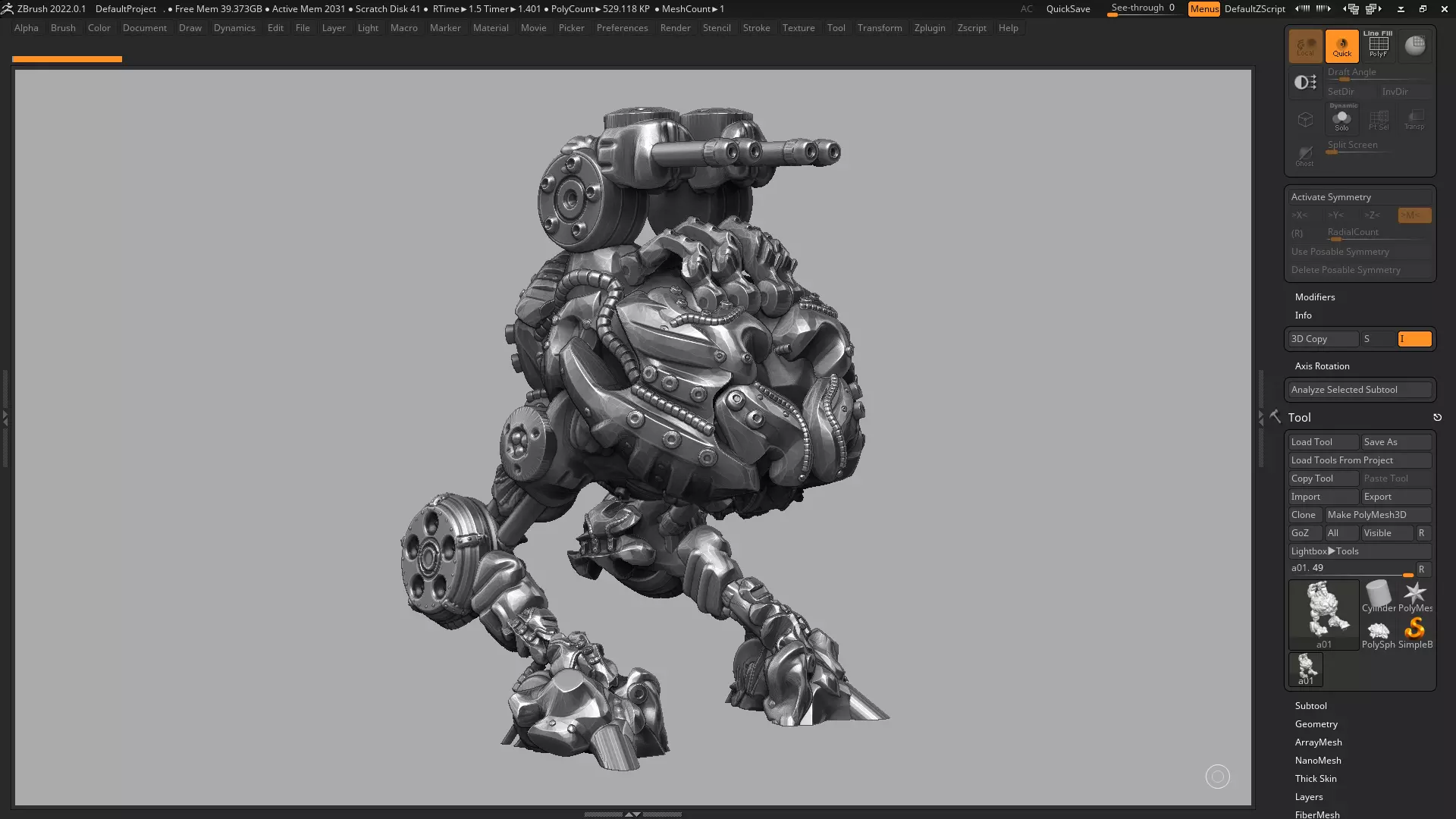Expand the Subtool section
1456x819 pixels.
[1310, 706]
